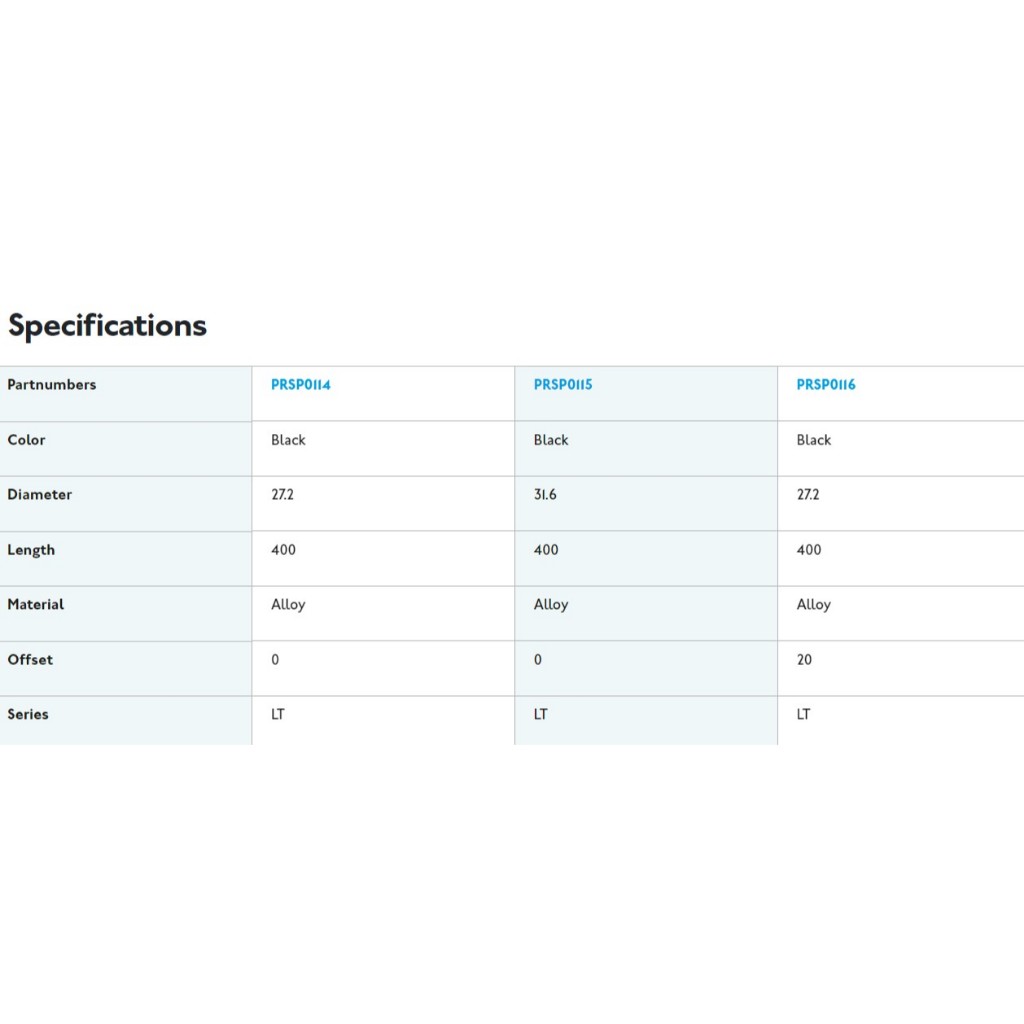This screenshot has height=1024, width=1024.
Task: Select the 27.2 diameter under PRSP0116
Action: coord(808,495)
